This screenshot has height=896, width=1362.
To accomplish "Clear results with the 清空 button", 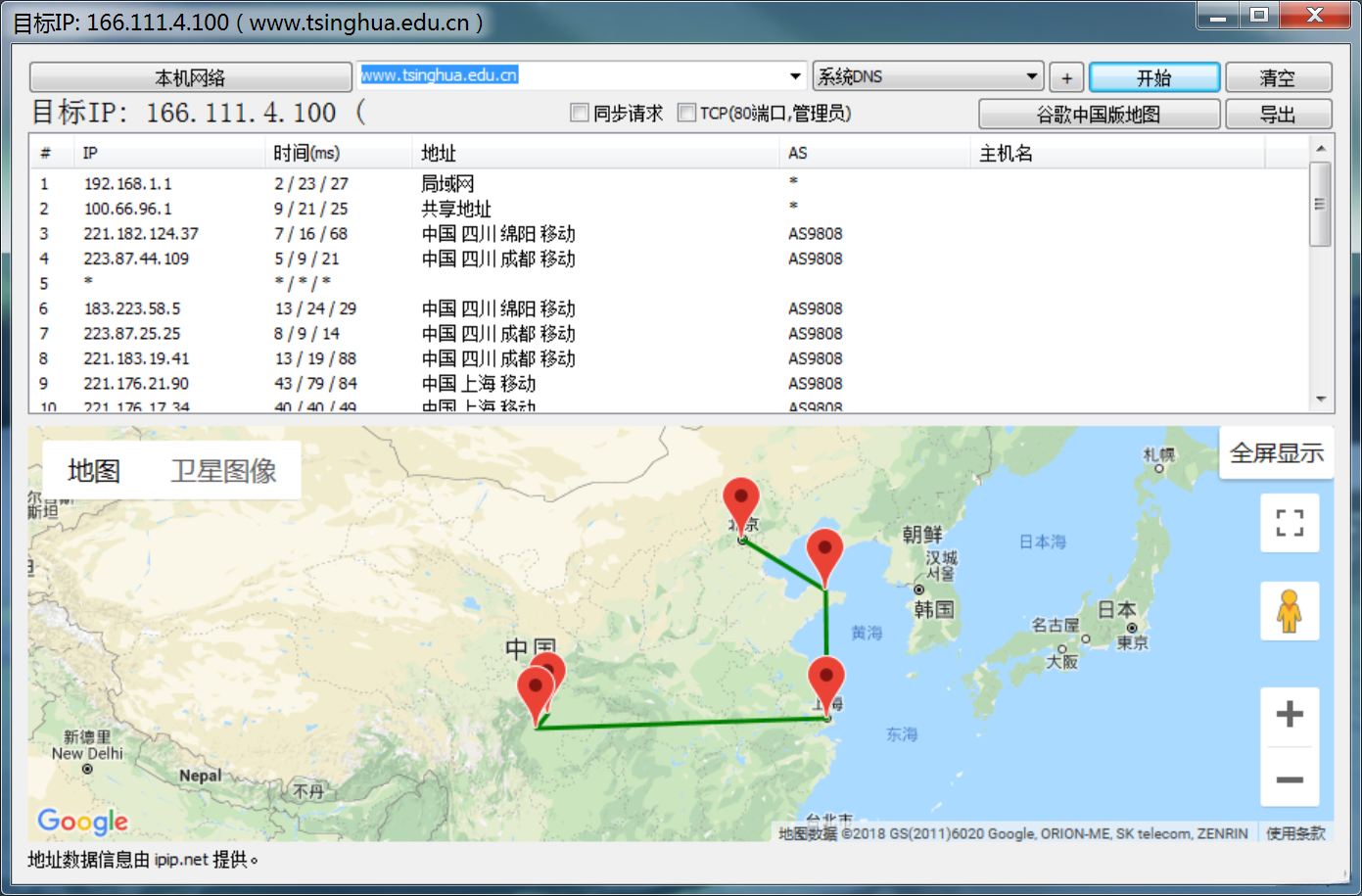I will [1278, 77].
